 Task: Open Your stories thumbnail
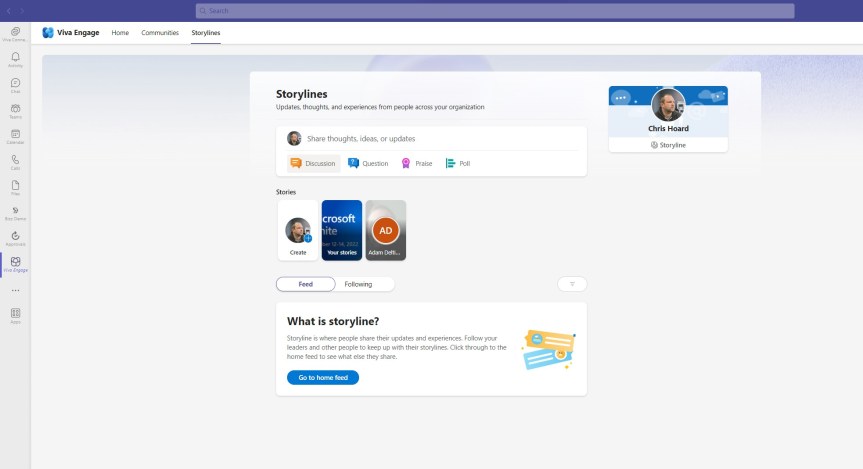click(x=342, y=230)
